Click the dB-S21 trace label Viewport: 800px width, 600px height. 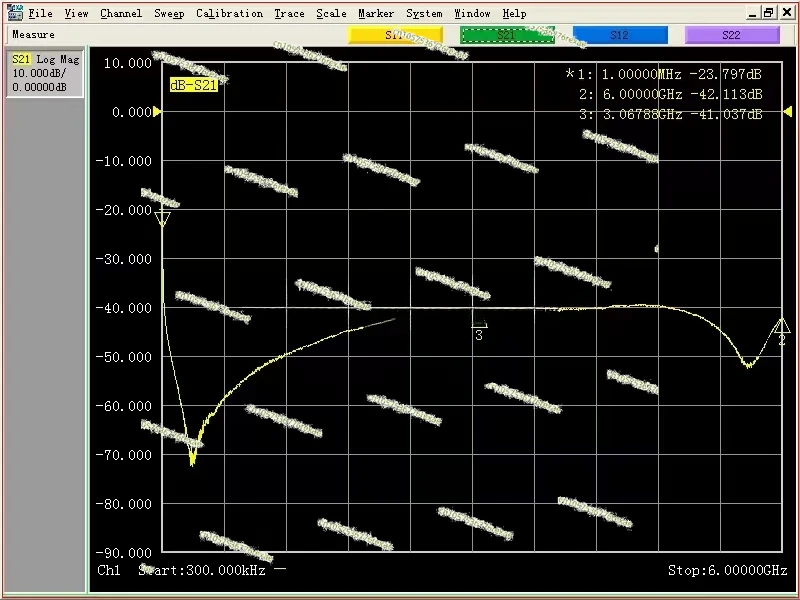point(194,85)
